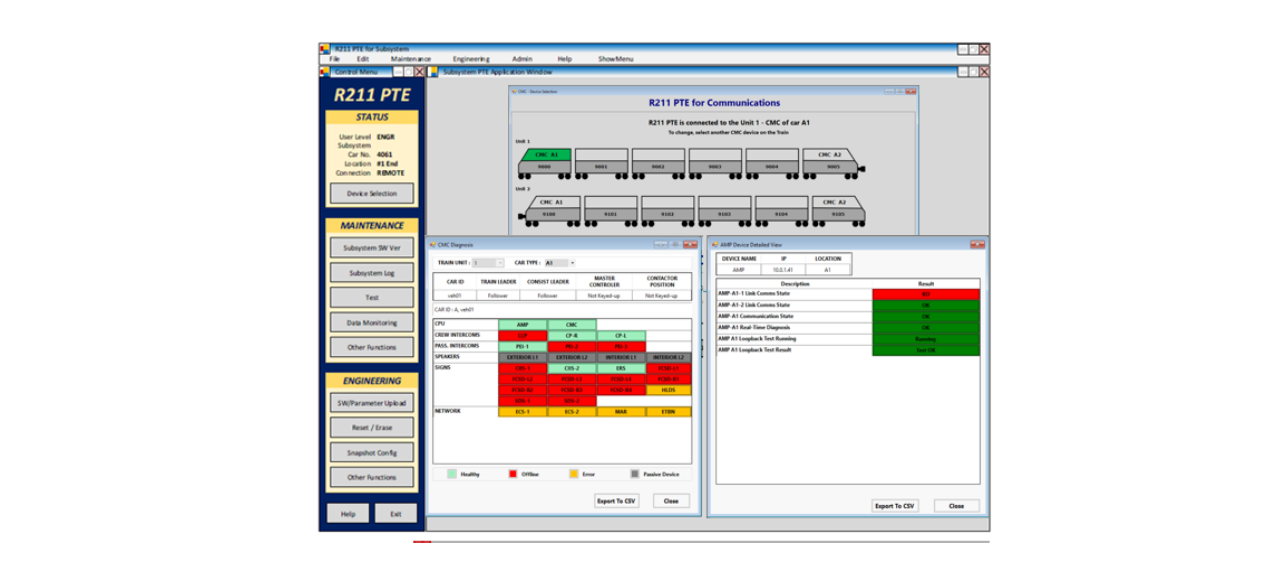The height and width of the screenshot is (588, 1284).
Task: Click the CP-R crew intercom cell
Action: pos(571,335)
